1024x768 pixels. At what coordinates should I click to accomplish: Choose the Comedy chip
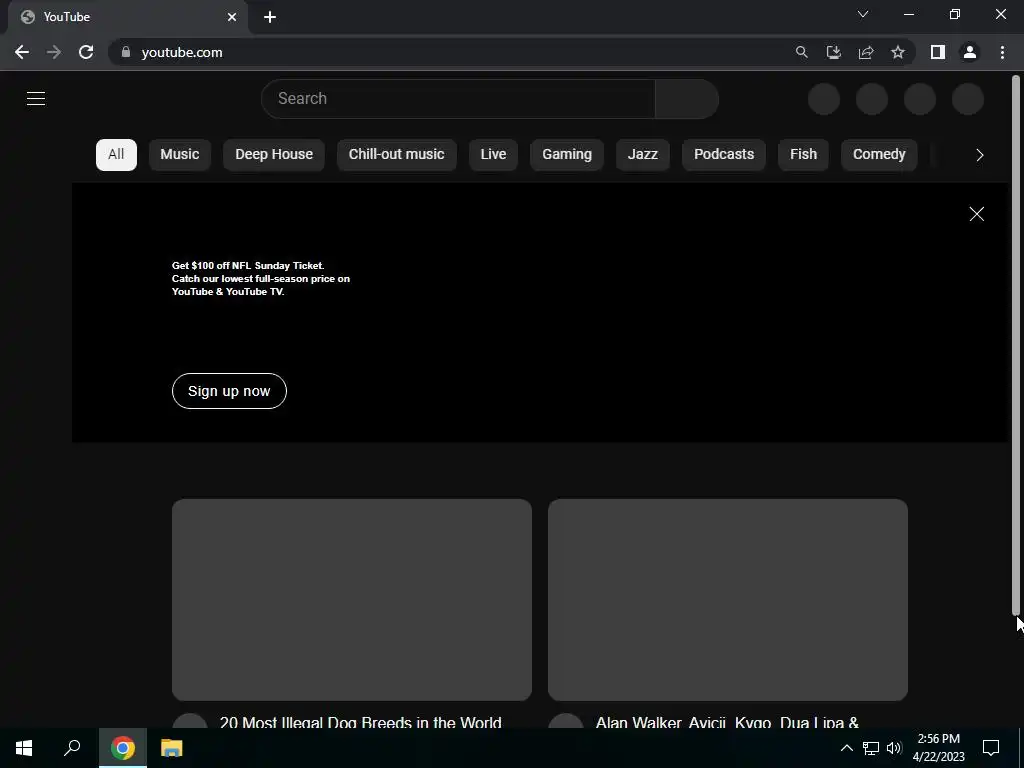coord(879,155)
